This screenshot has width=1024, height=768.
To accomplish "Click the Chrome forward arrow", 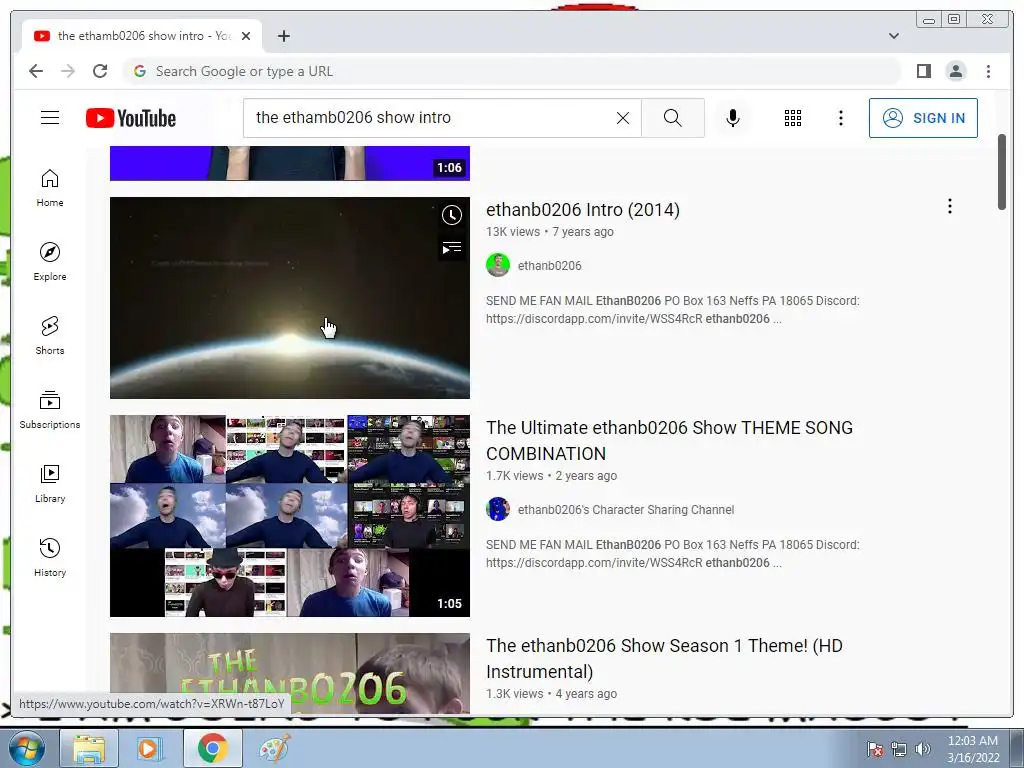I will click(x=68, y=71).
